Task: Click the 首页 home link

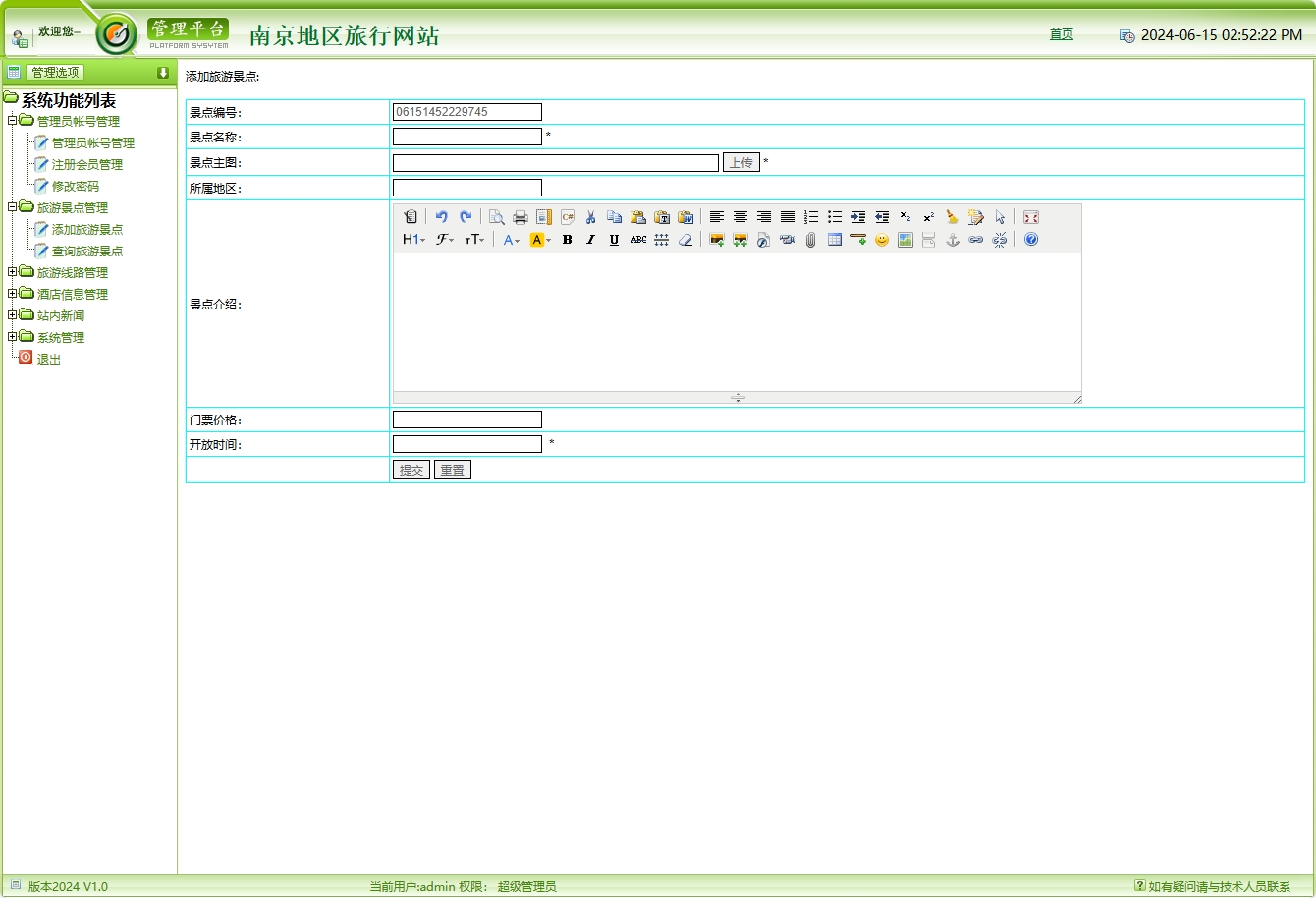Action: point(1062,34)
